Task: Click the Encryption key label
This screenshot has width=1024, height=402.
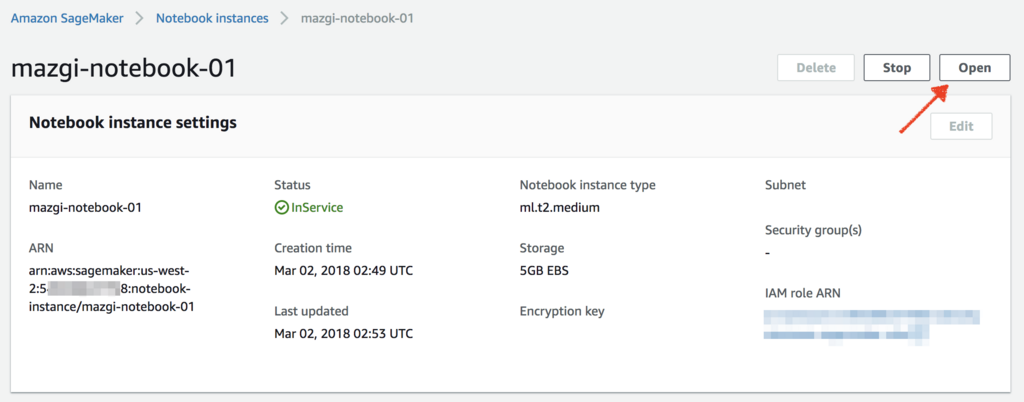Action: coord(562,311)
